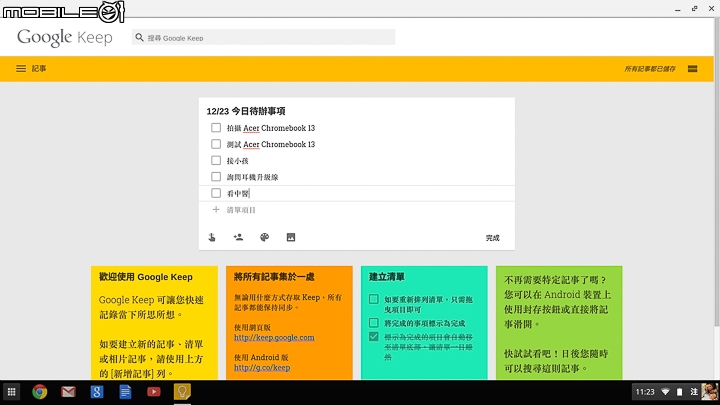Add a collaborator to the note

pyautogui.click(x=238, y=237)
